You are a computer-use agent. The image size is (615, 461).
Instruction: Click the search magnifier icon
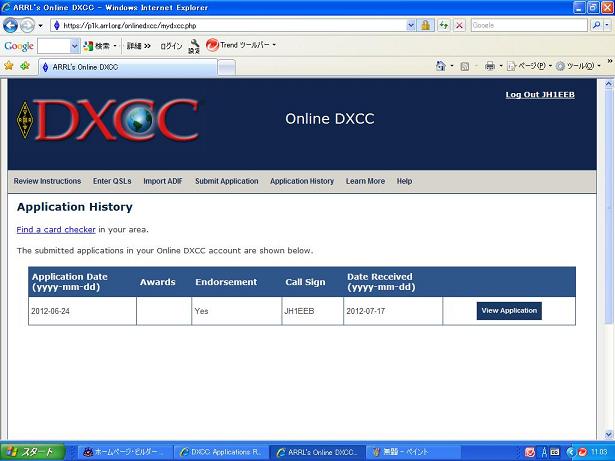tap(596, 26)
